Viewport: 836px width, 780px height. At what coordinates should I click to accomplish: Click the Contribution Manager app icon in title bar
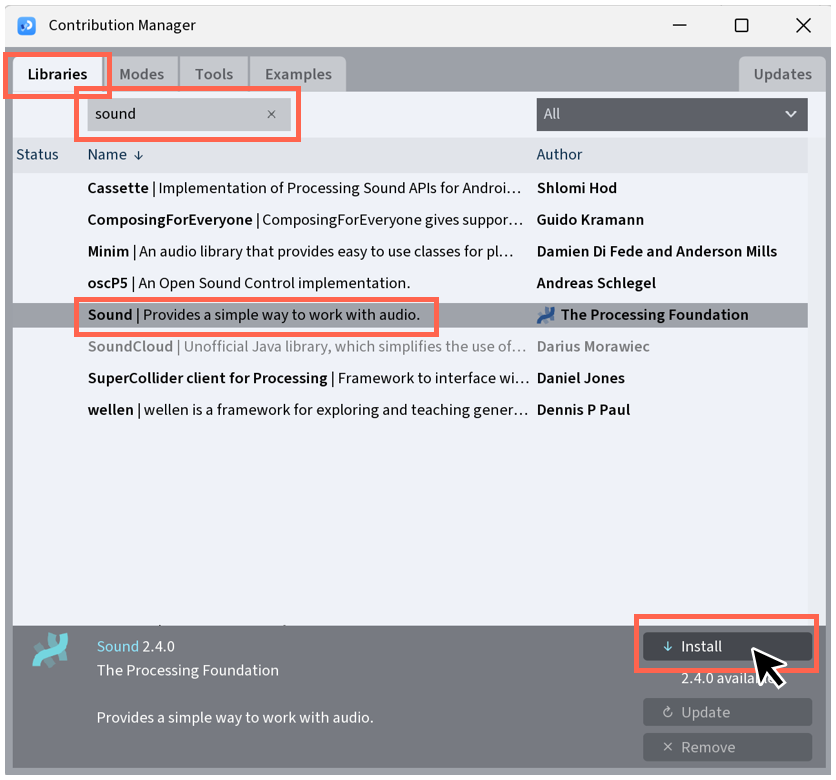click(27, 25)
